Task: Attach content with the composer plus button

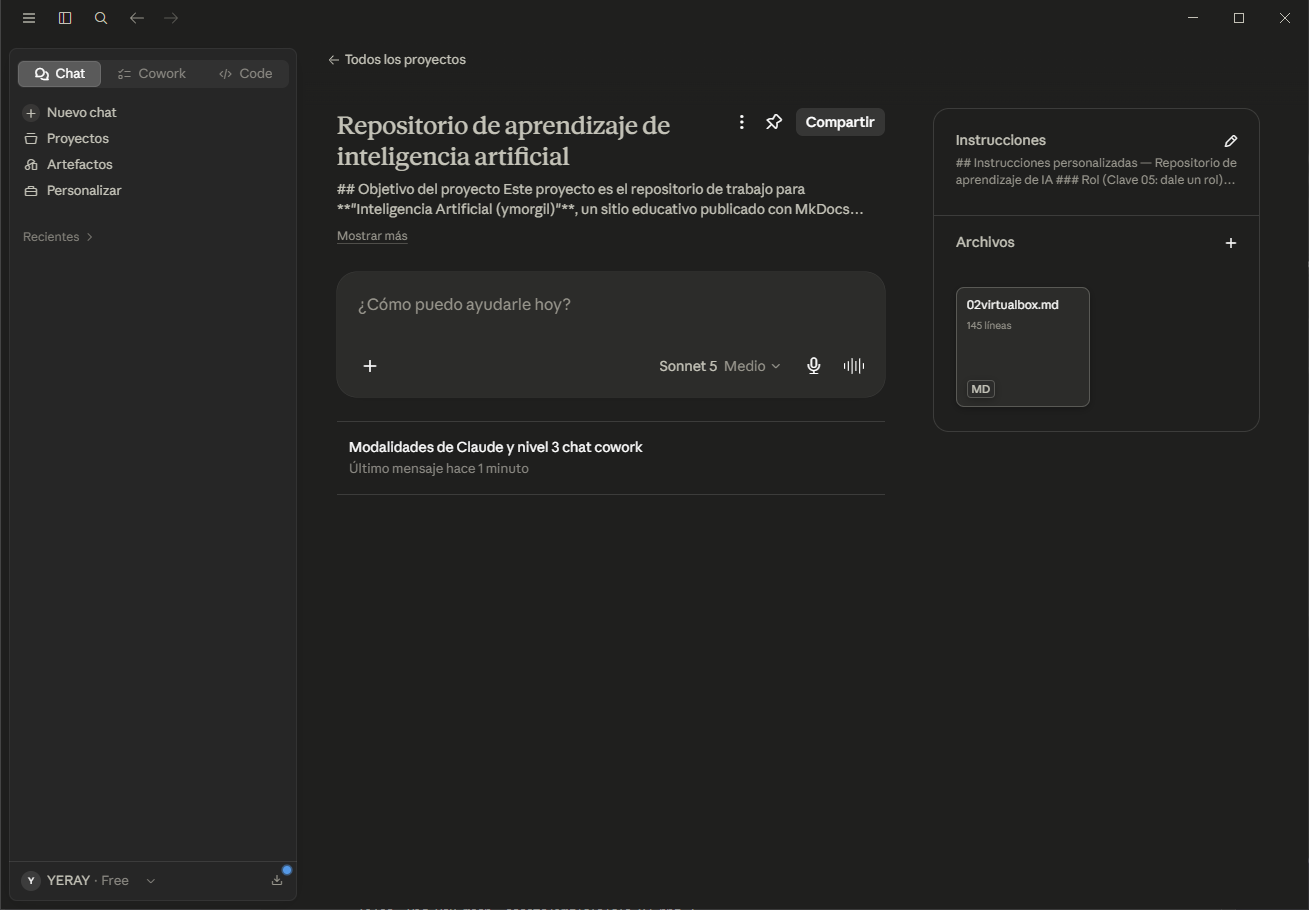Action: pos(370,366)
